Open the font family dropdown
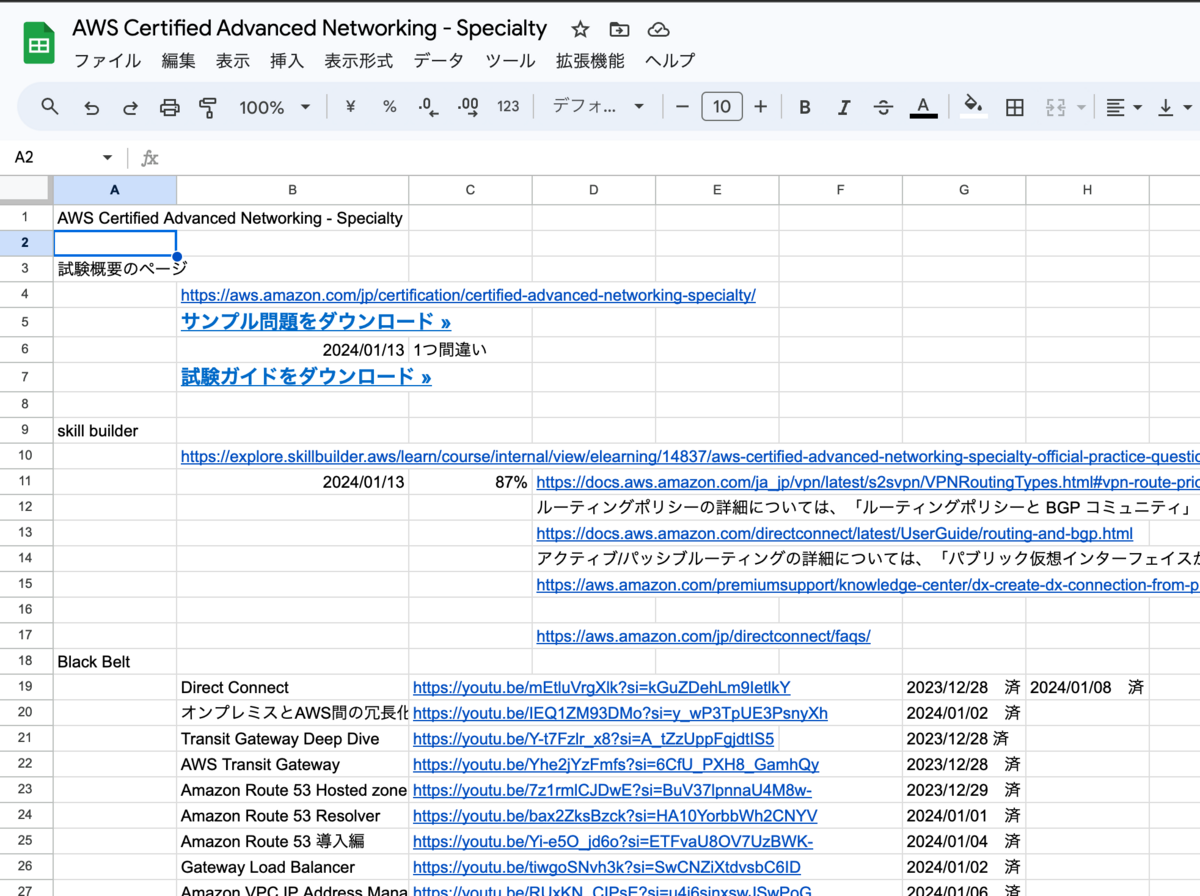Image resolution: width=1200 pixels, height=896 pixels. point(598,107)
